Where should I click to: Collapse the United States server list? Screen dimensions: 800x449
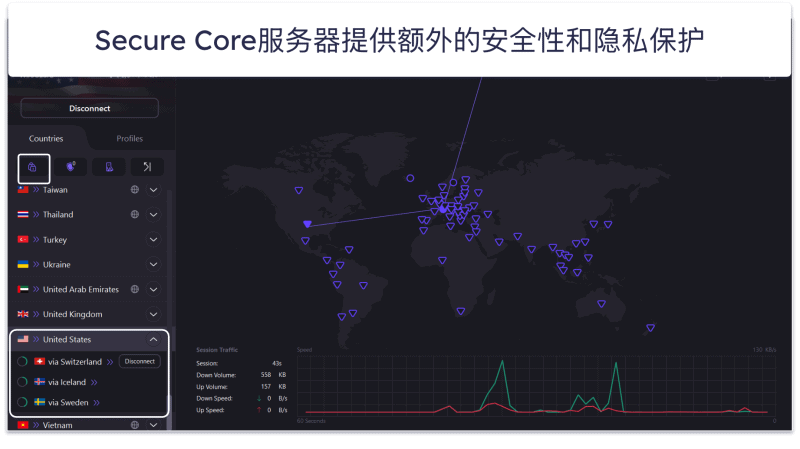point(153,339)
